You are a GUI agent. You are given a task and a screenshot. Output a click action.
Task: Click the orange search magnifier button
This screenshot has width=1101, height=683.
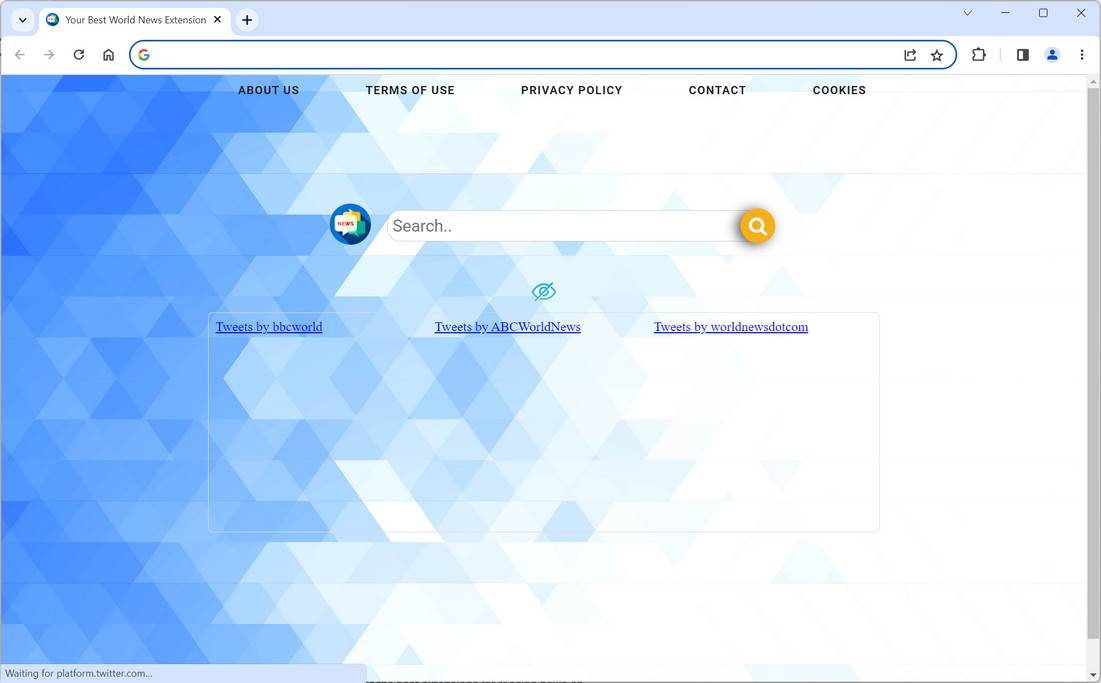(x=757, y=226)
